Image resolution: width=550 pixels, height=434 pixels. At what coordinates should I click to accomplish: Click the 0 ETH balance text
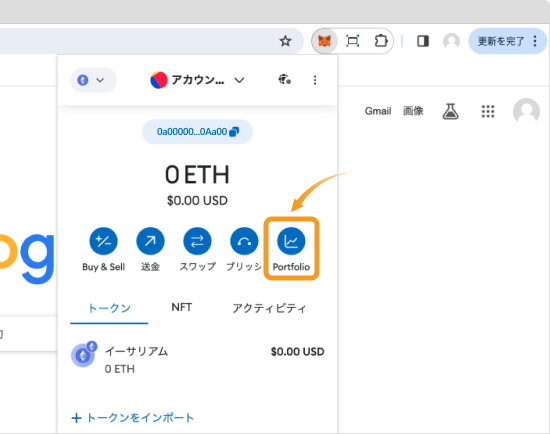point(197,175)
